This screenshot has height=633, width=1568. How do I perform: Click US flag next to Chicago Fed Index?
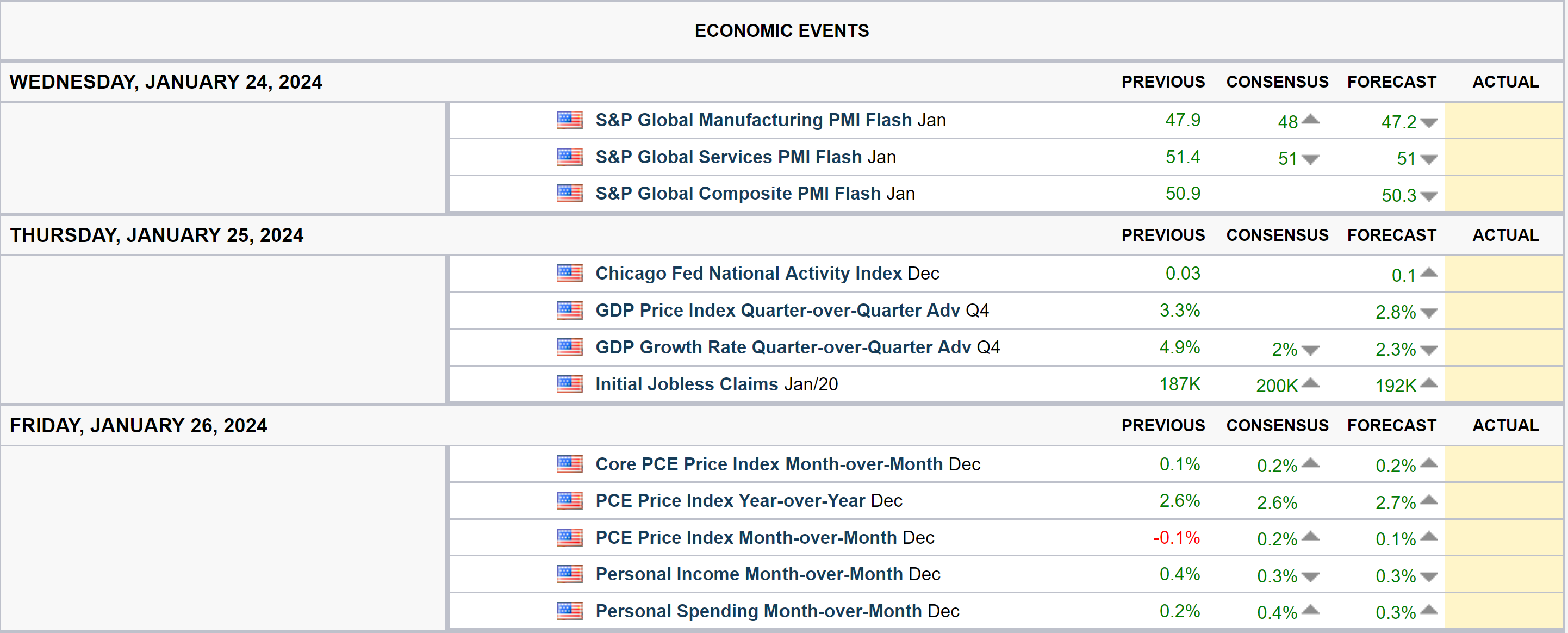(569, 274)
